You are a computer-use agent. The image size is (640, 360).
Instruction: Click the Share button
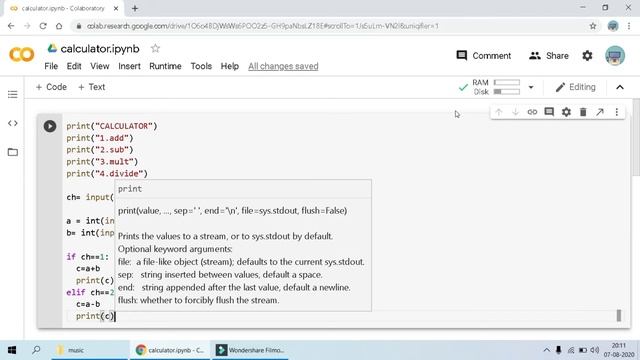click(x=549, y=56)
